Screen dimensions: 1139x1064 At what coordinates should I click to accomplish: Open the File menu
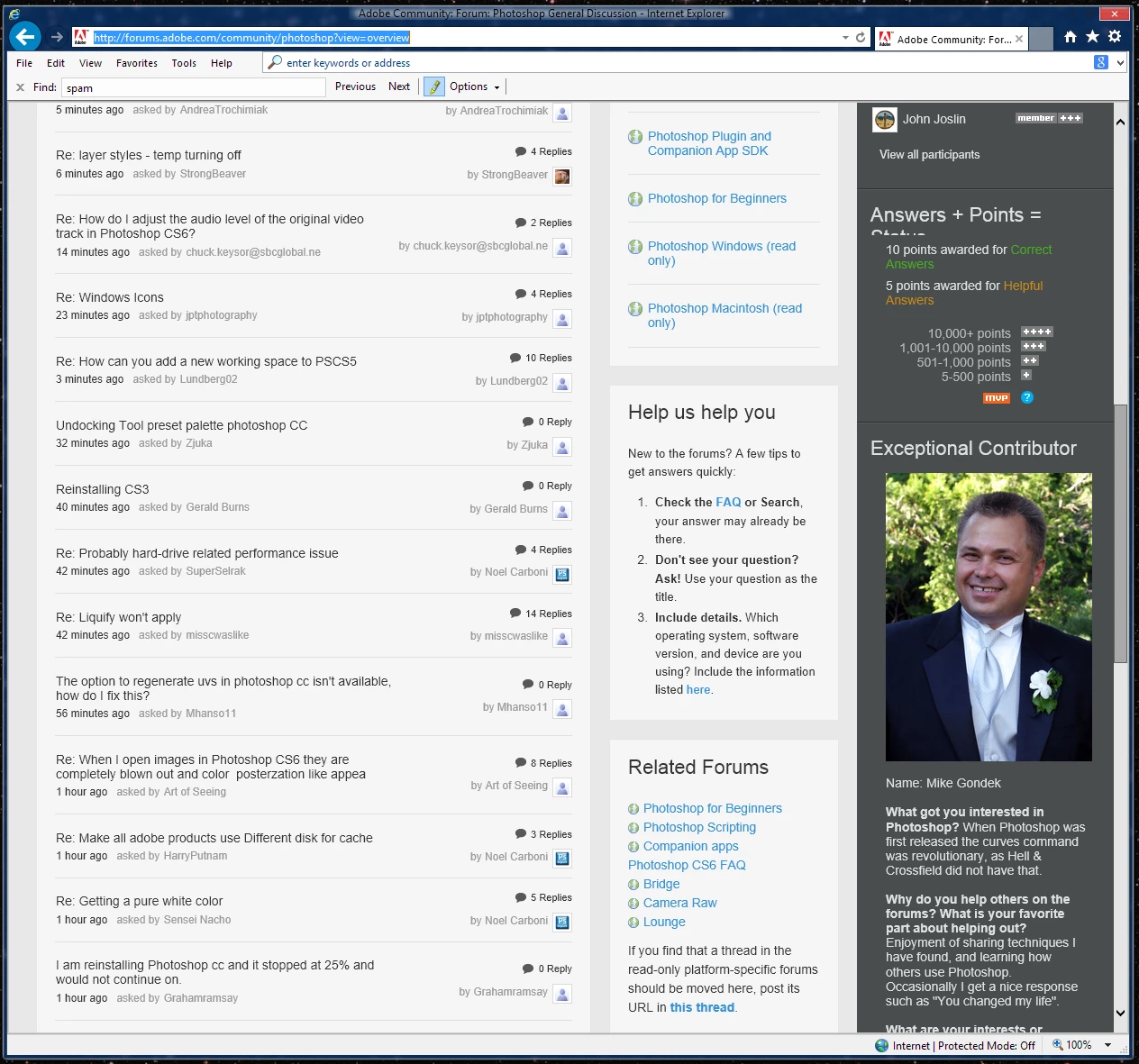(x=24, y=63)
